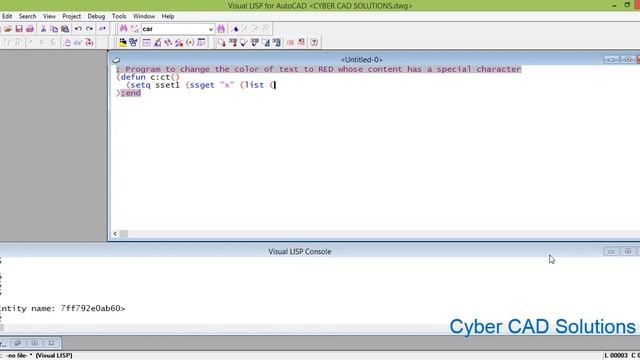Undo the last edit
This screenshot has width=640, height=360.
tap(78, 29)
